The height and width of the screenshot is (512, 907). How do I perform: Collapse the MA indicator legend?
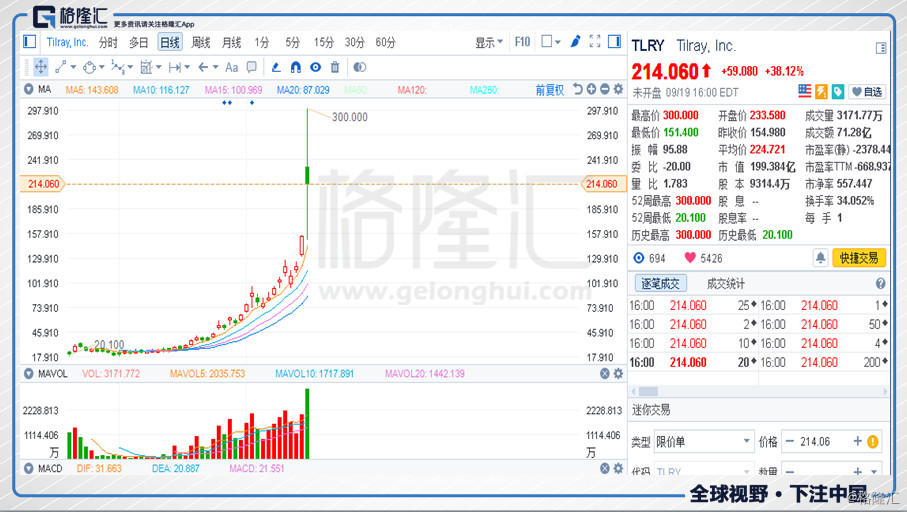(29, 90)
